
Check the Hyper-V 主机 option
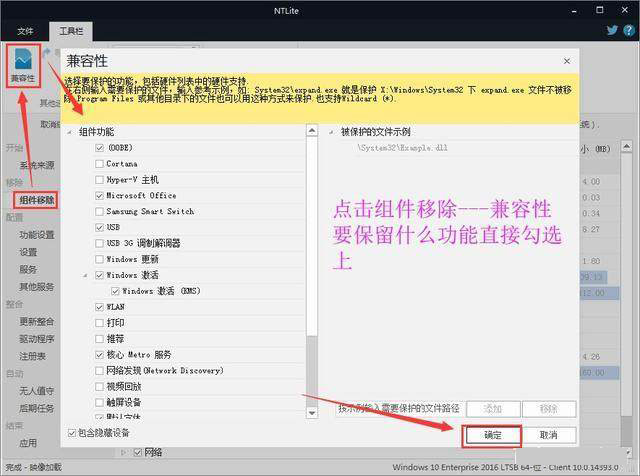coord(99,180)
